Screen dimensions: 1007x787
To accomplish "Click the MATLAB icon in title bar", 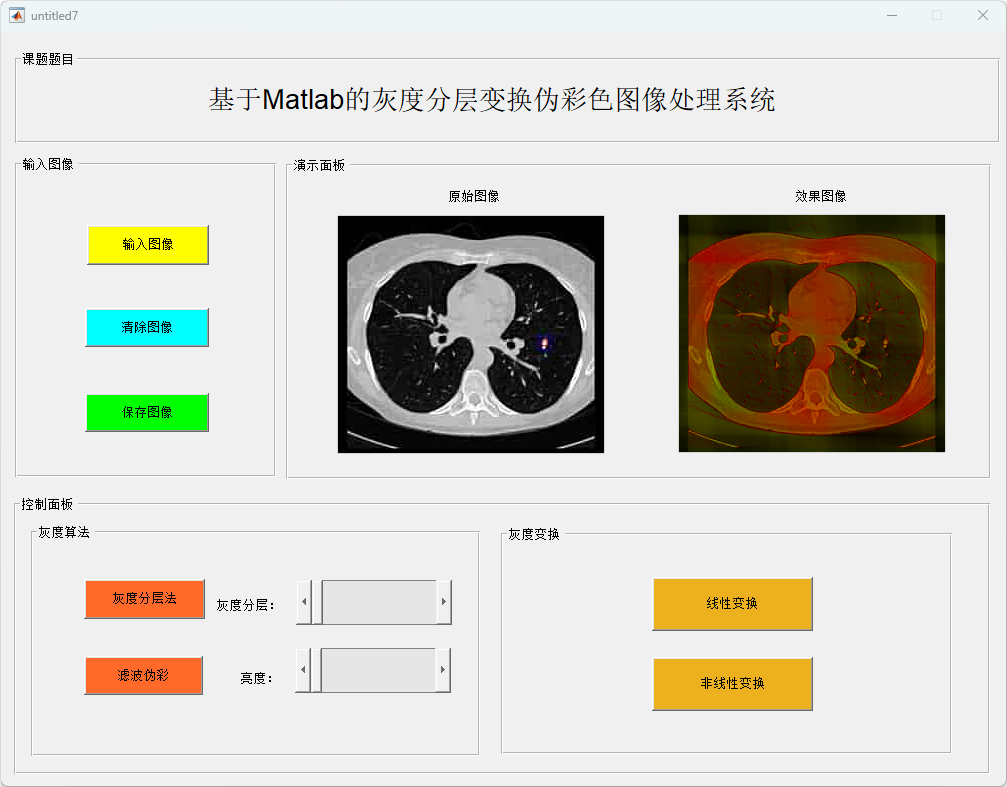I will [17, 15].
